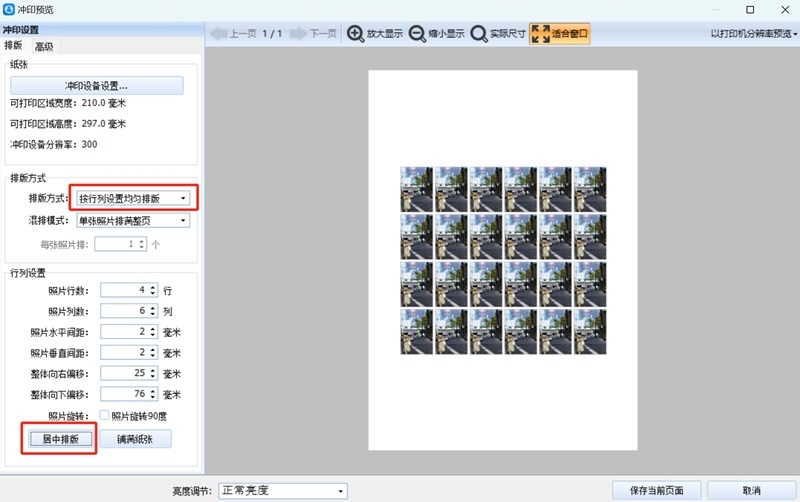Open the 以打印机分辨率预览 dropdown
Image resolution: width=800 pixels, height=502 pixels.
754,34
